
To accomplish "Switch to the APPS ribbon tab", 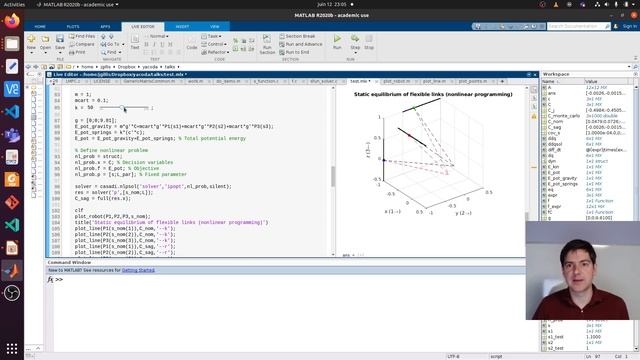I will (x=105, y=27).
